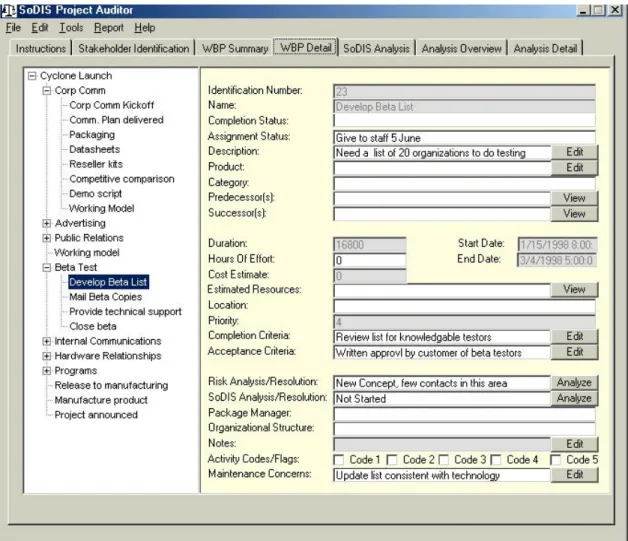628x541 pixels.
Task: Click View button for Predecessor(s)
Action: click(574, 198)
